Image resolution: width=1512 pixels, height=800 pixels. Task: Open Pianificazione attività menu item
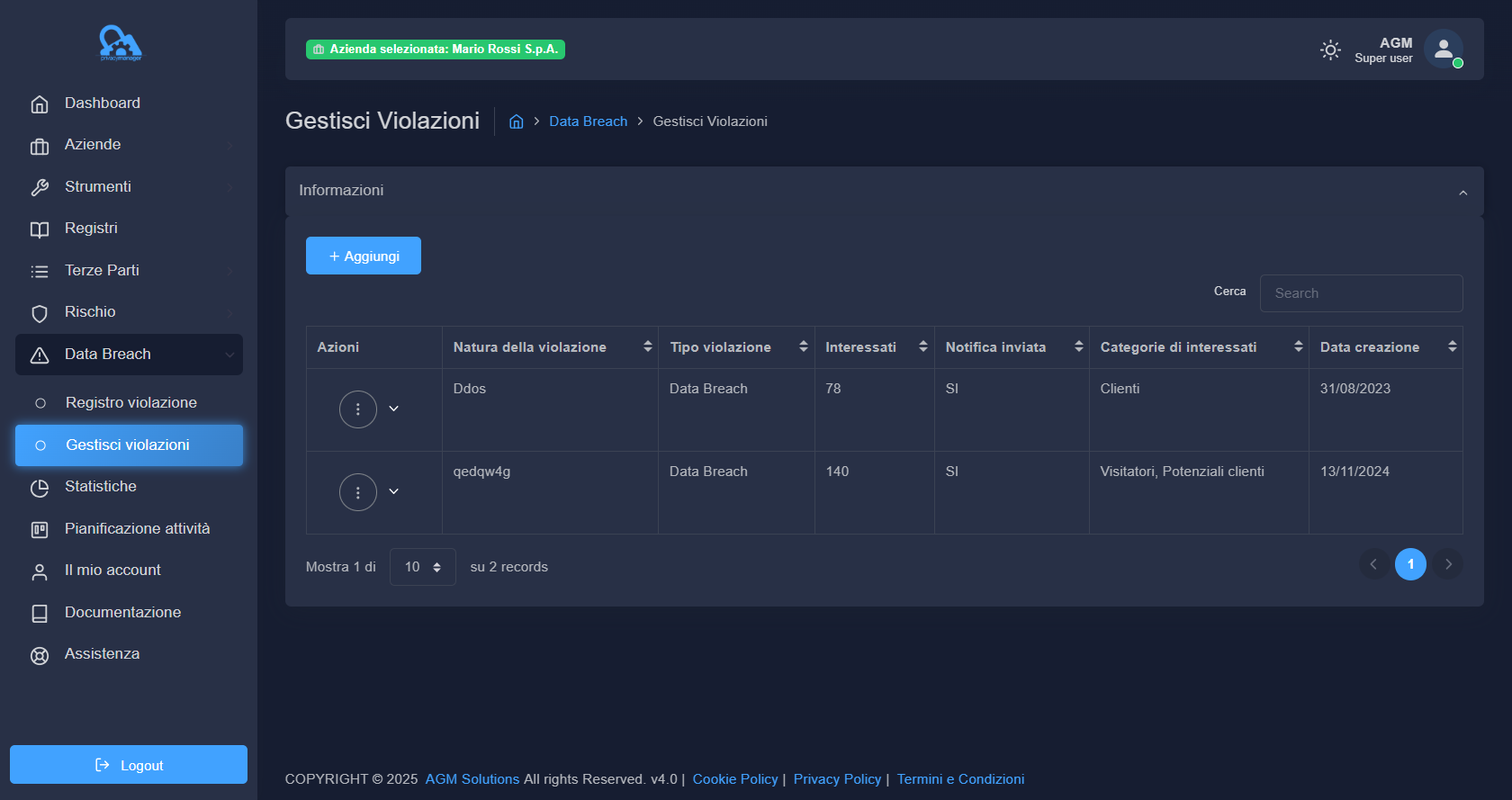(x=137, y=529)
